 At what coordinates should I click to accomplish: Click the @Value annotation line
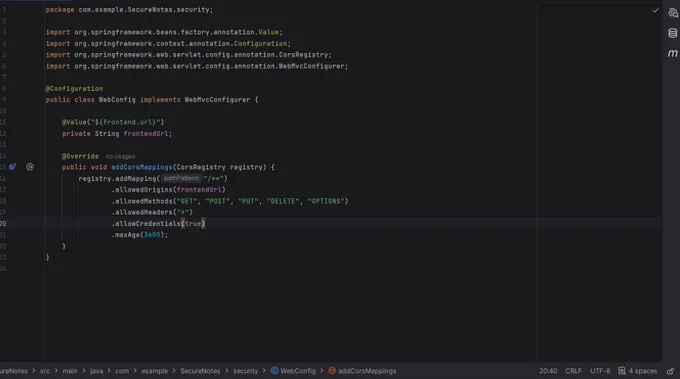113,122
